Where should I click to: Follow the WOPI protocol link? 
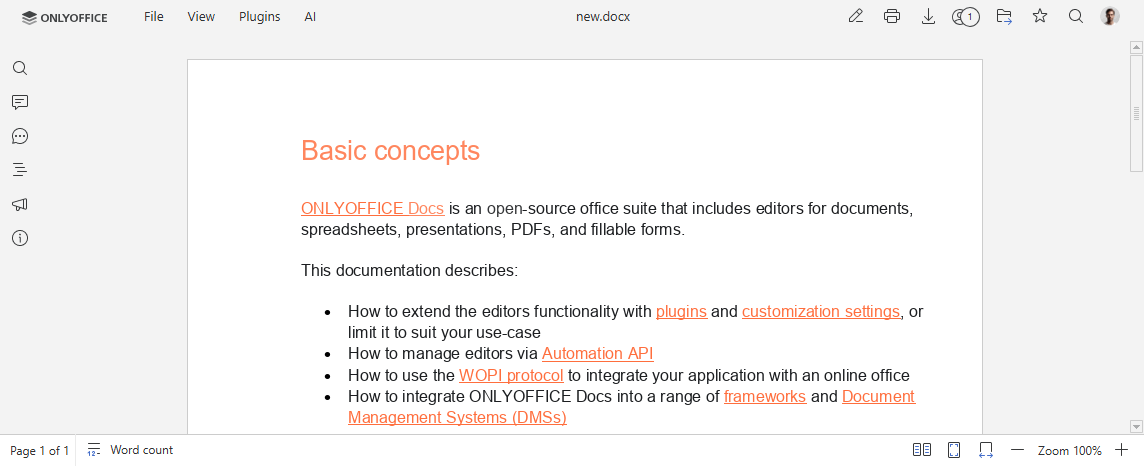[x=511, y=376]
